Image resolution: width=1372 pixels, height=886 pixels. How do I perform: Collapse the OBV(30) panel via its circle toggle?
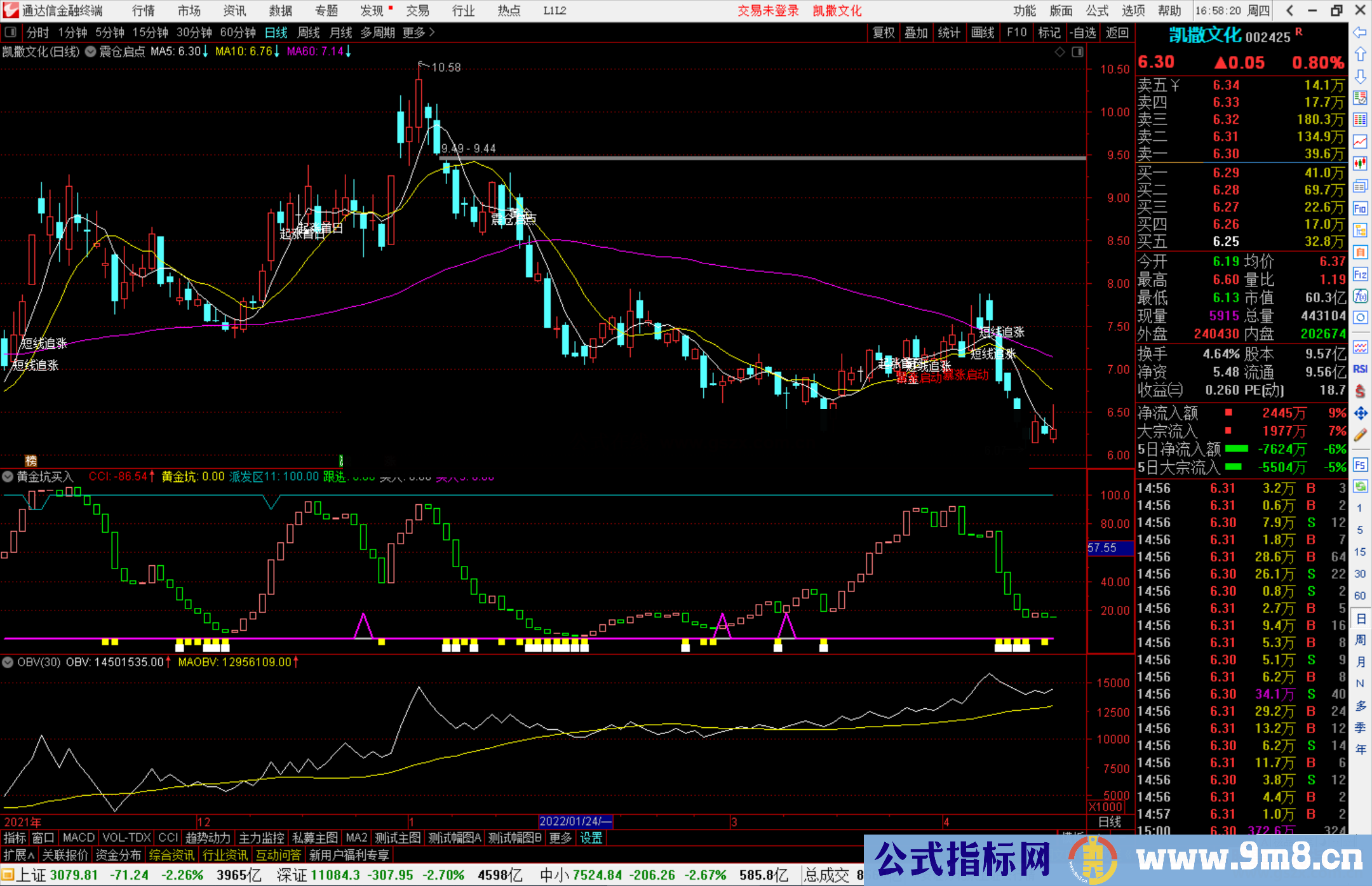8,662
